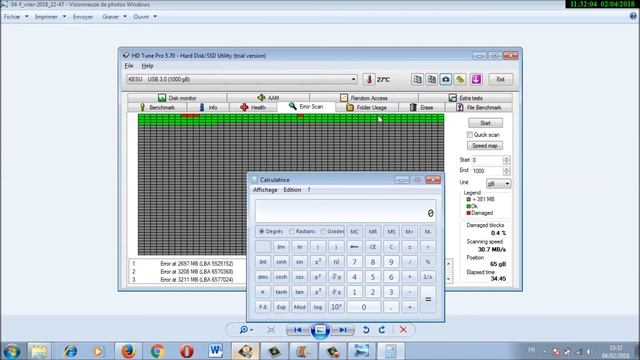
Task: Switch to the Health tab
Action: (253, 107)
